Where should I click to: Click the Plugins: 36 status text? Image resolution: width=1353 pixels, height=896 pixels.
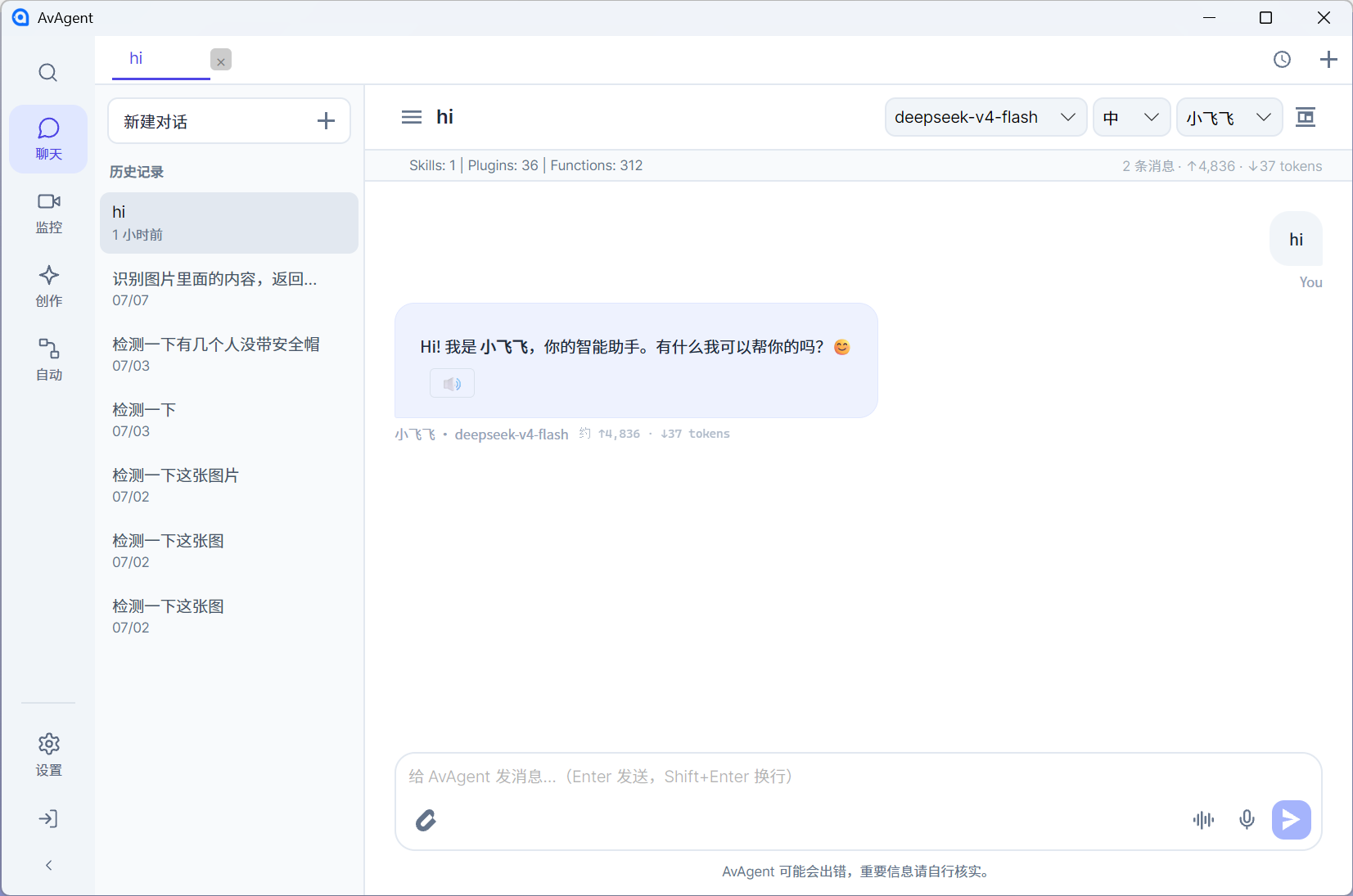click(503, 165)
